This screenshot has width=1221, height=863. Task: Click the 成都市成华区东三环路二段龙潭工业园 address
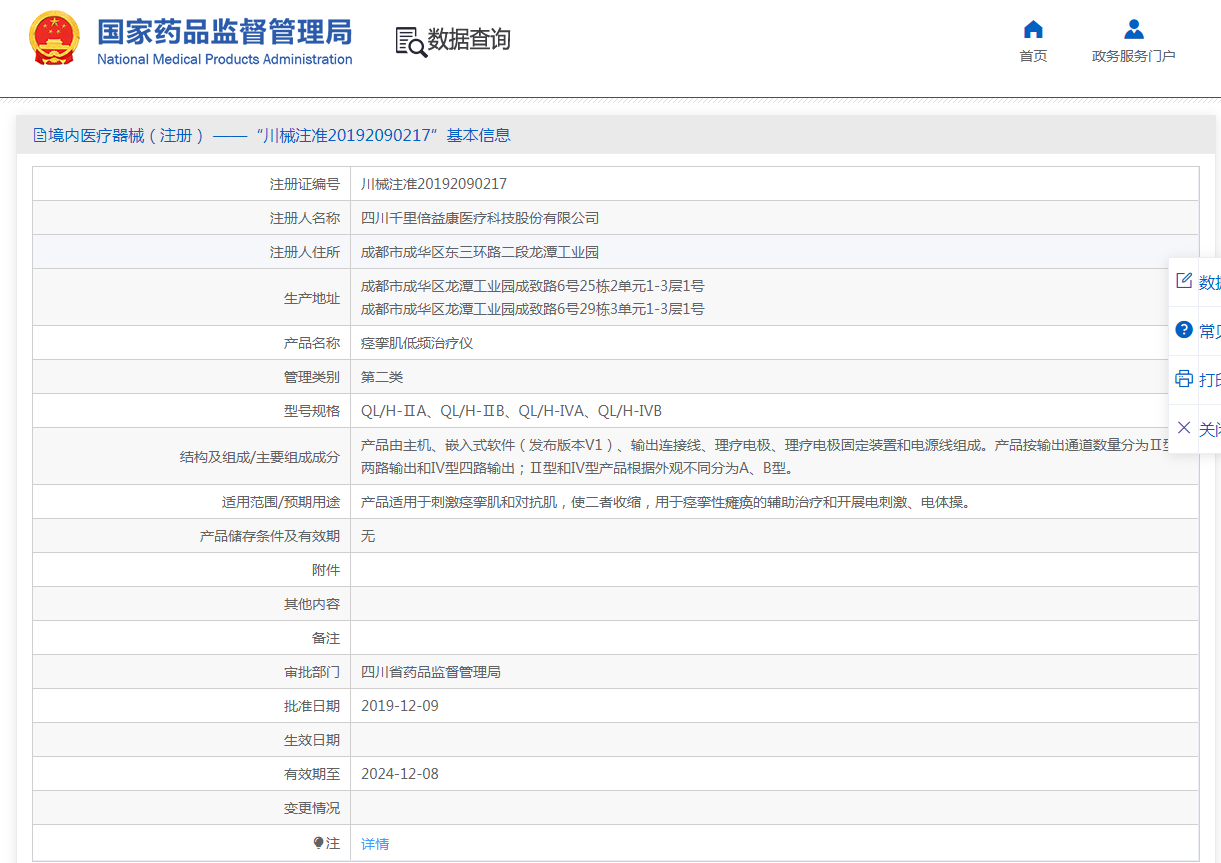tap(480, 252)
